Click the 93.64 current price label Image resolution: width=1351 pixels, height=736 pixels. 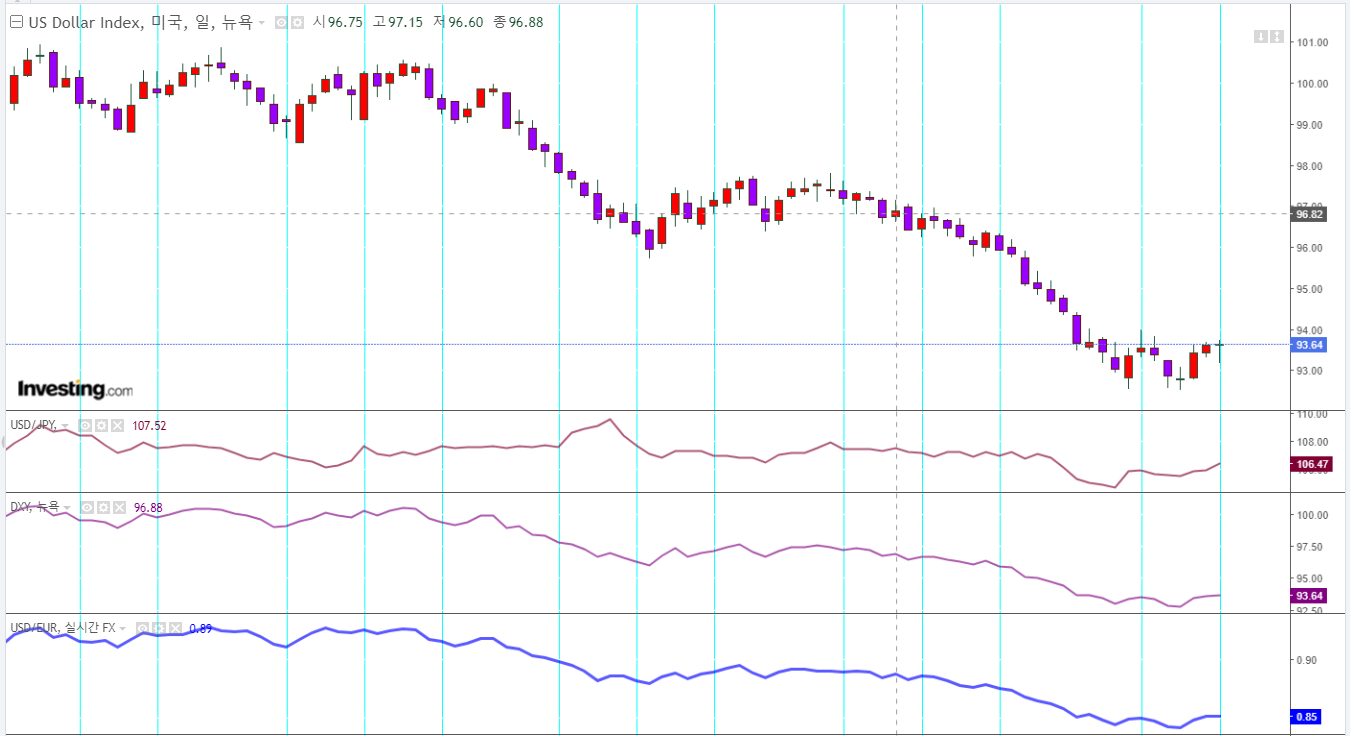[x=1310, y=344]
